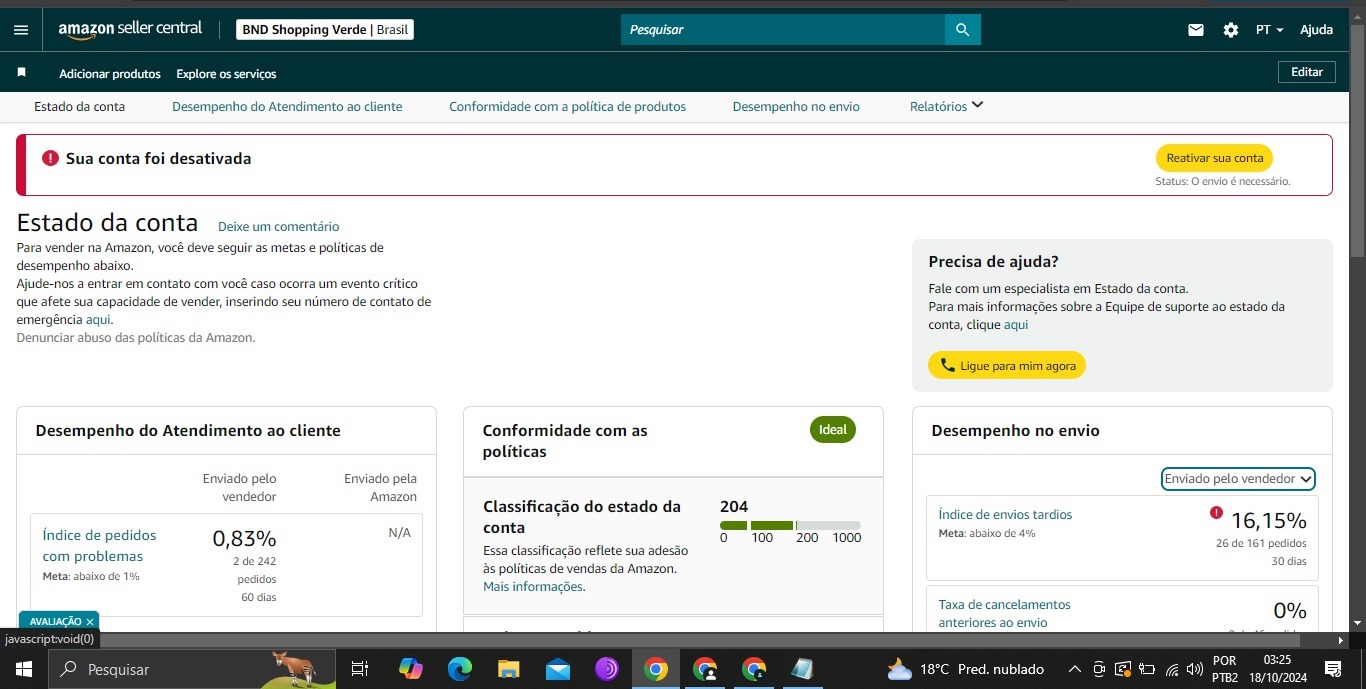Click the battery tray icon
1366x689 pixels.
click(x=1147, y=669)
